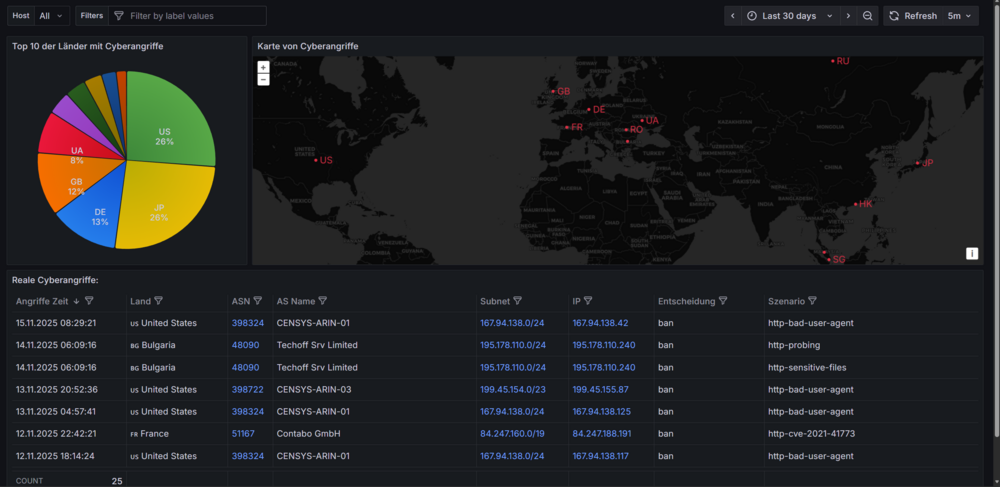Click the zoom out time range magnifier
Viewport: 1000px width, 487px height.
click(x=867, y=16)
